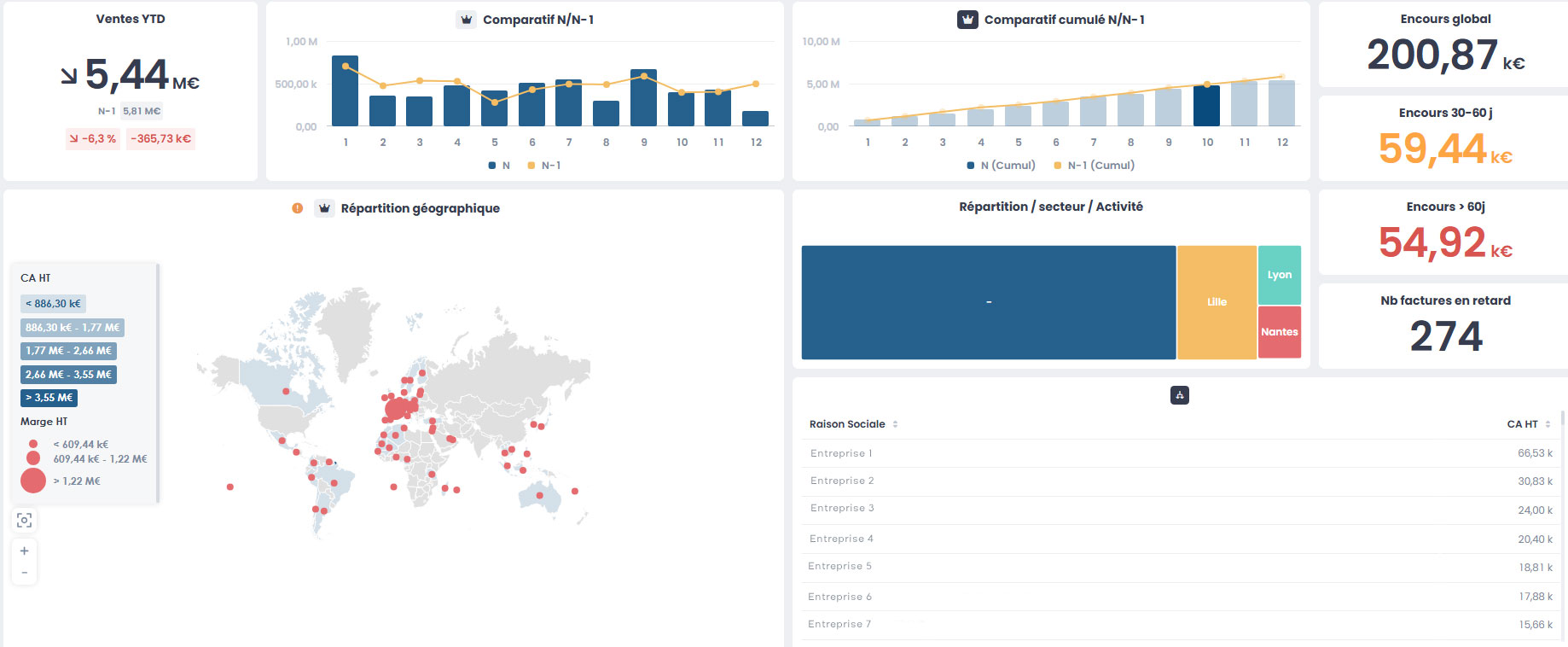This screenshot has height=647, width=1568.
Task: Click the month 10 bar in cumulative chart
Action: click(x=1206, y=106)
